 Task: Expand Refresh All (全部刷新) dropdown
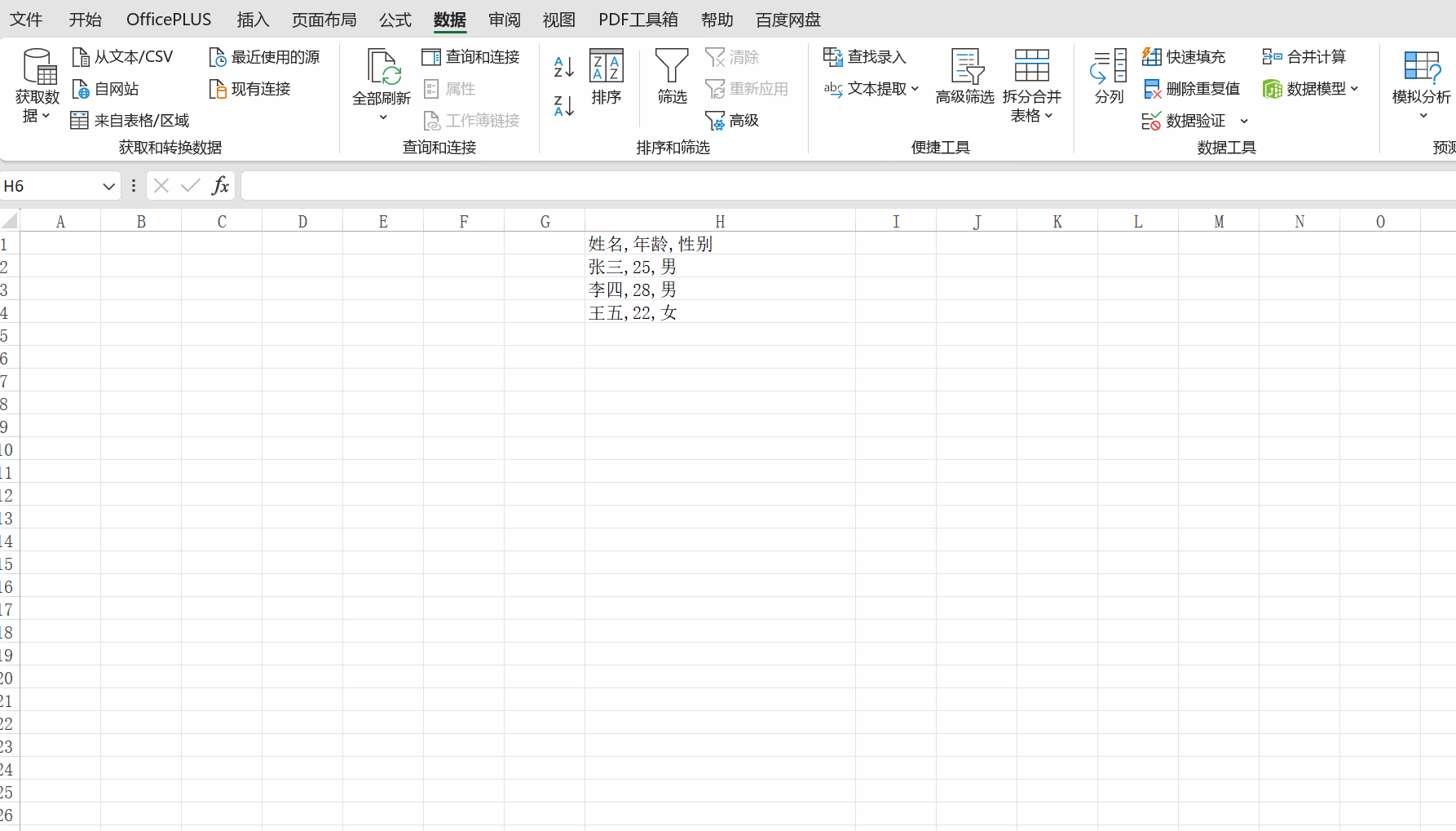pyautogui.click(x=382, y=117)
